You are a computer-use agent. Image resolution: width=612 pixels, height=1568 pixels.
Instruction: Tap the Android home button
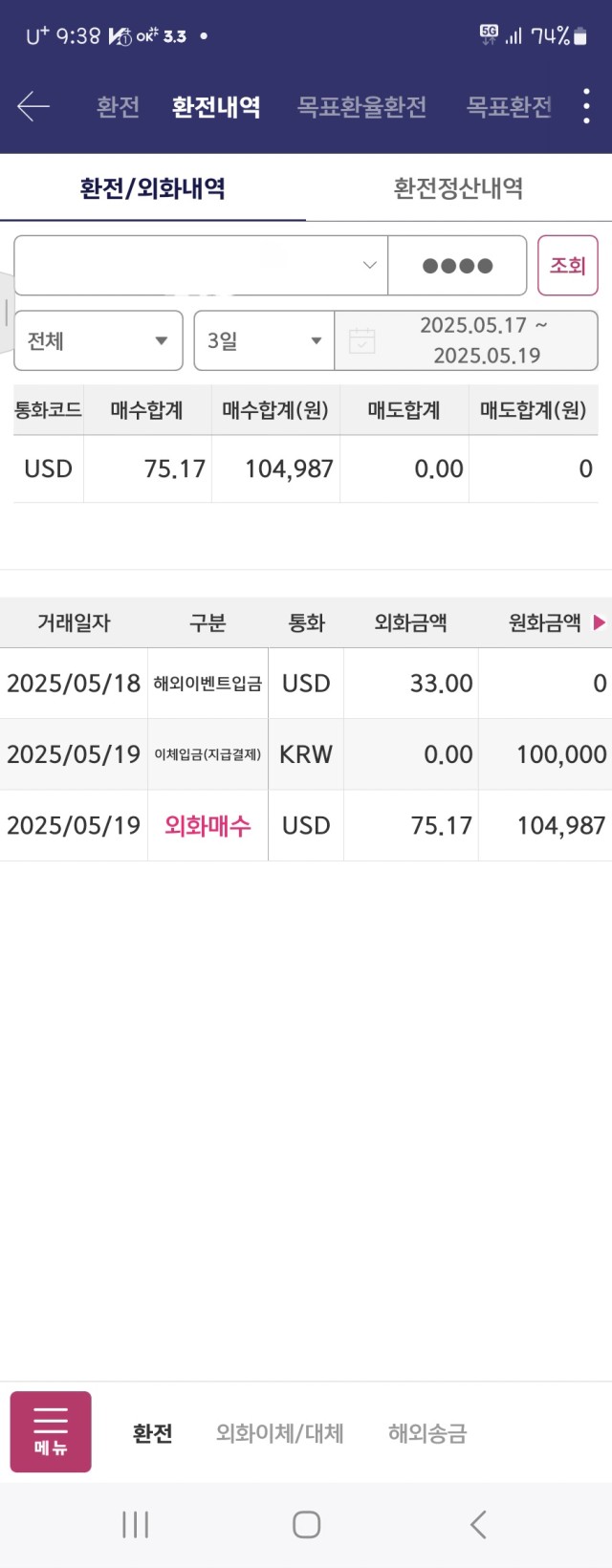[306, 1524]
